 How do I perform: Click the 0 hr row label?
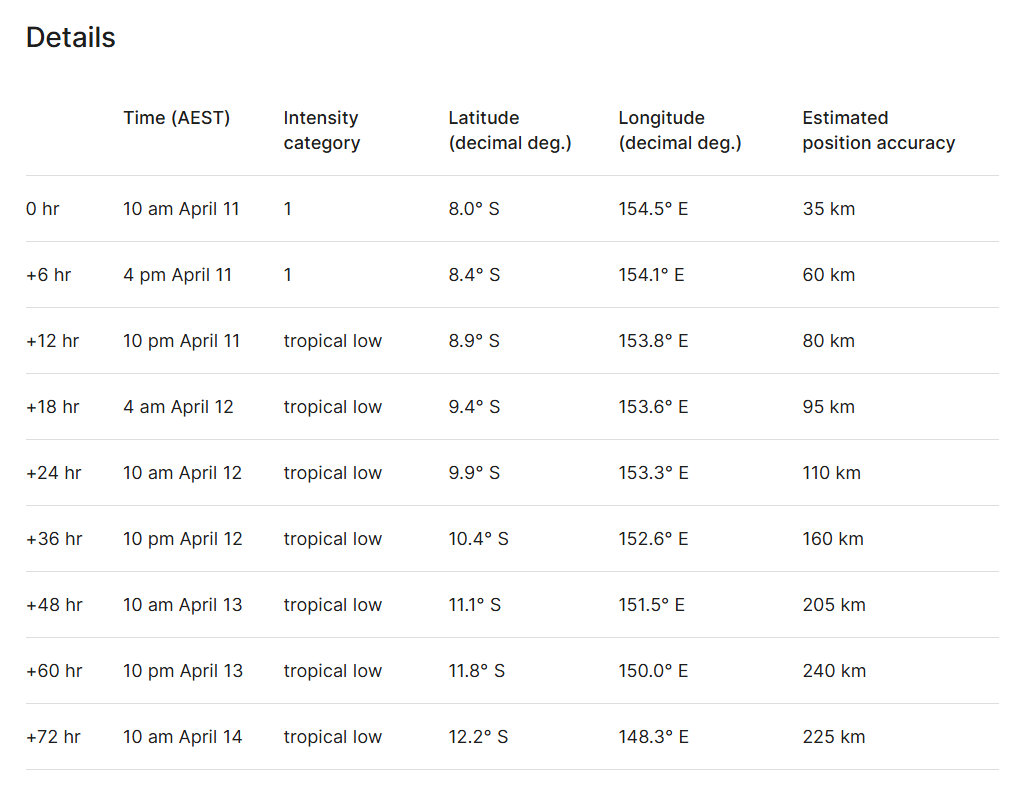[42, 209]
